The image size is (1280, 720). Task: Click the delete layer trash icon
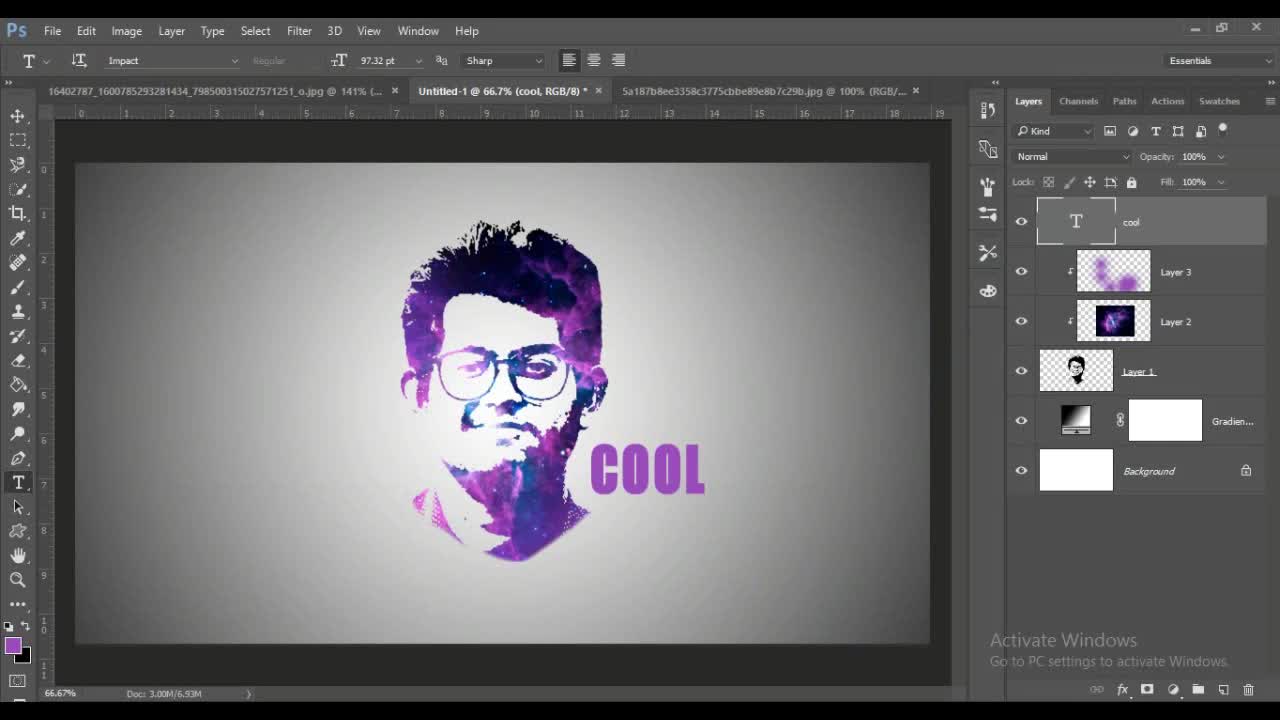[x=1248, y=690]
